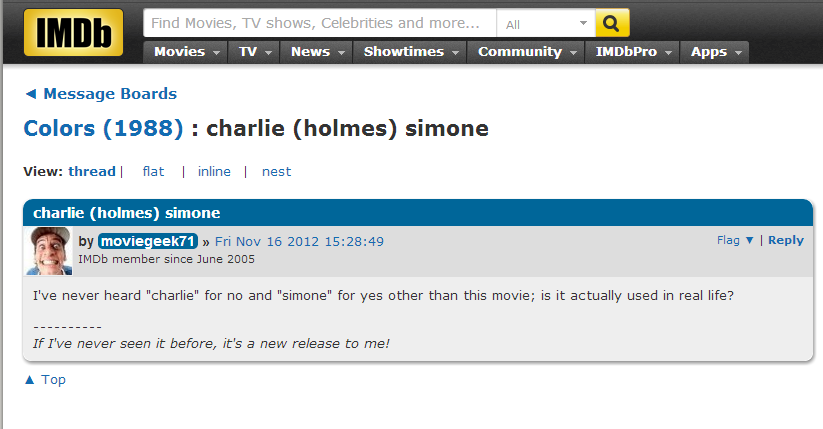The height and width of the screenshot is (429, 823).
Task: Open the Community menu
Action: coord(526,52)
